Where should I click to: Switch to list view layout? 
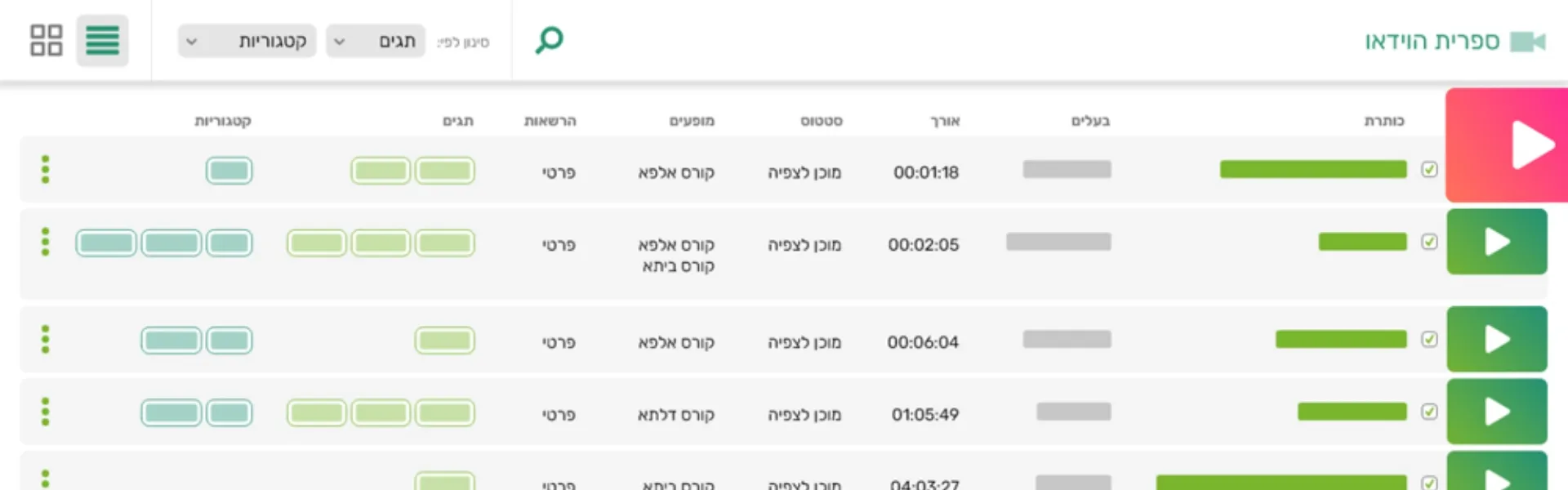tap(102, 40)
